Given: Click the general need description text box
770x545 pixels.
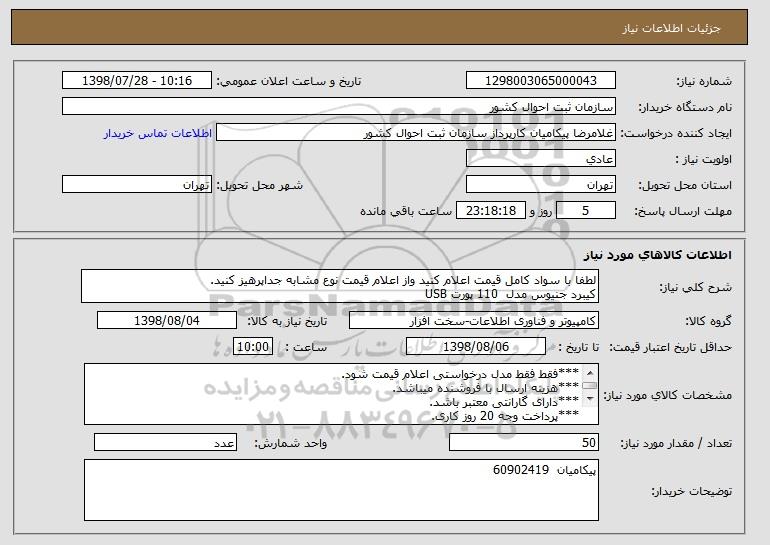Looking at the screenshot, I should 340,286.
